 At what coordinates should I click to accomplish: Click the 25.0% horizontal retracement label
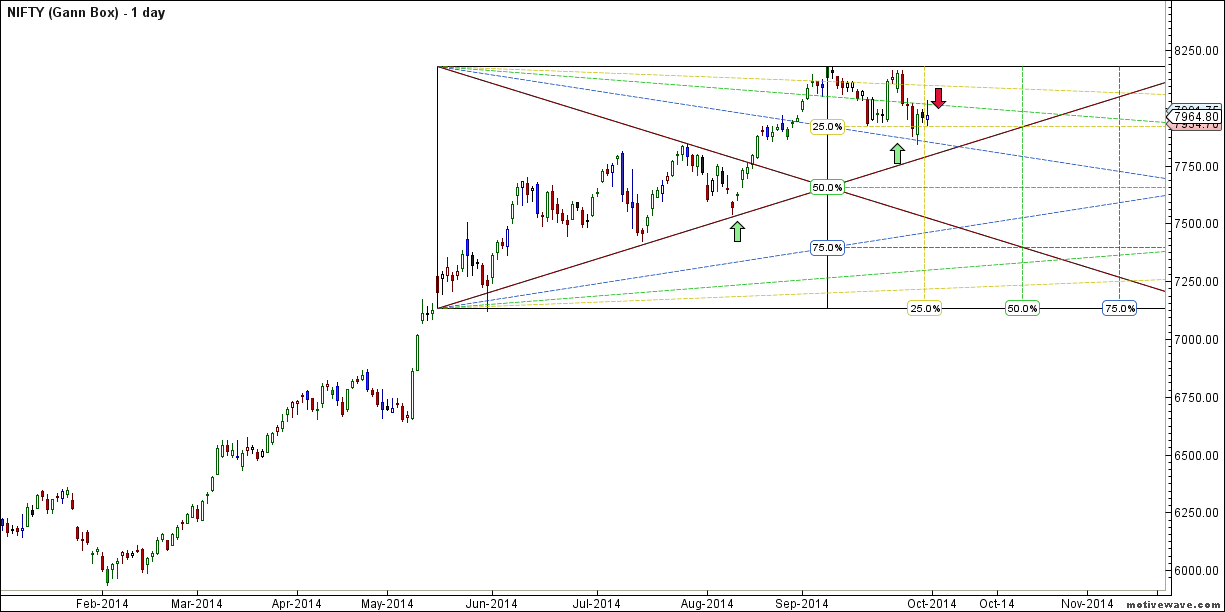(827, 126)
